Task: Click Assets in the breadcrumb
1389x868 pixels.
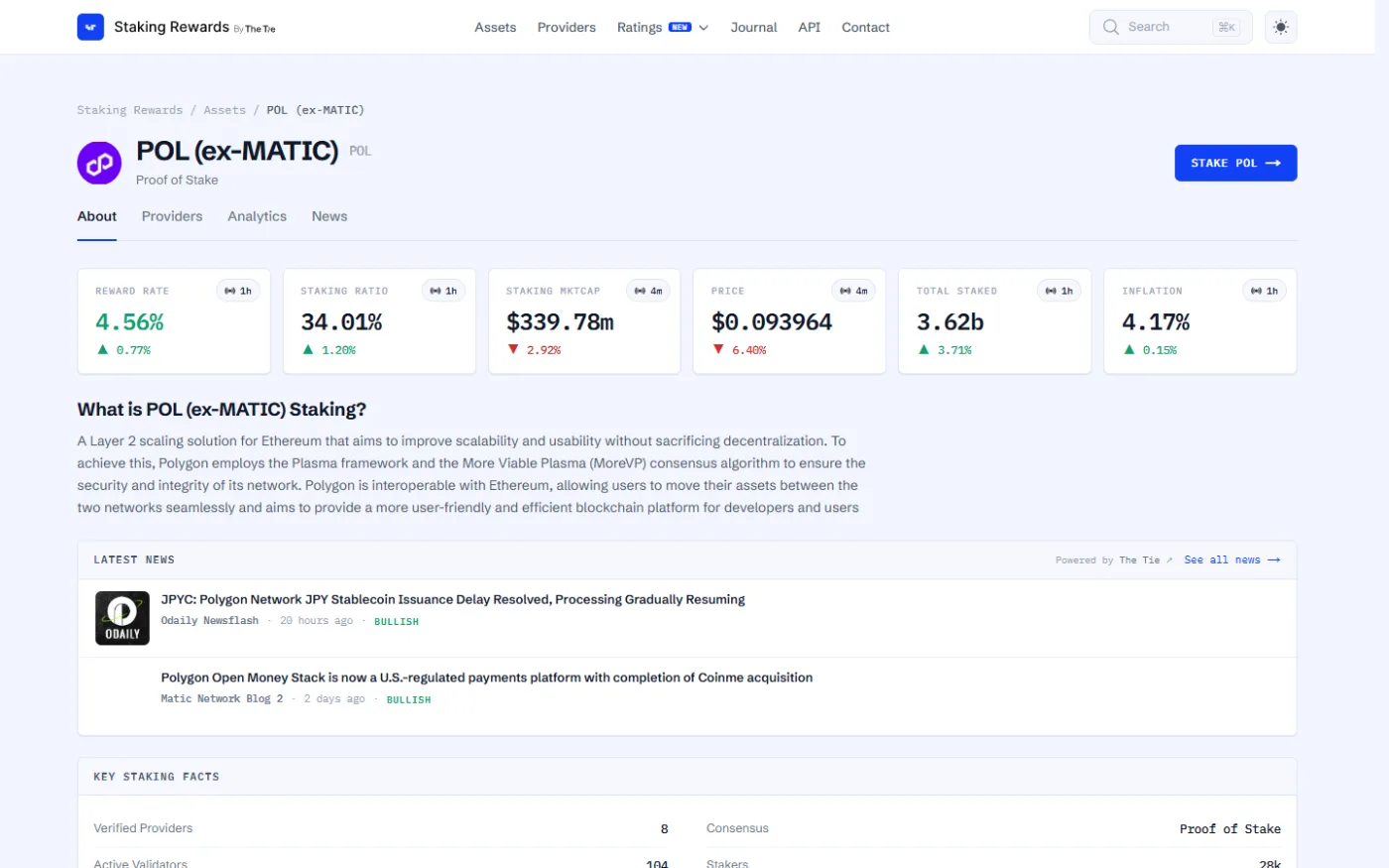Action: (x=224, y=110)
